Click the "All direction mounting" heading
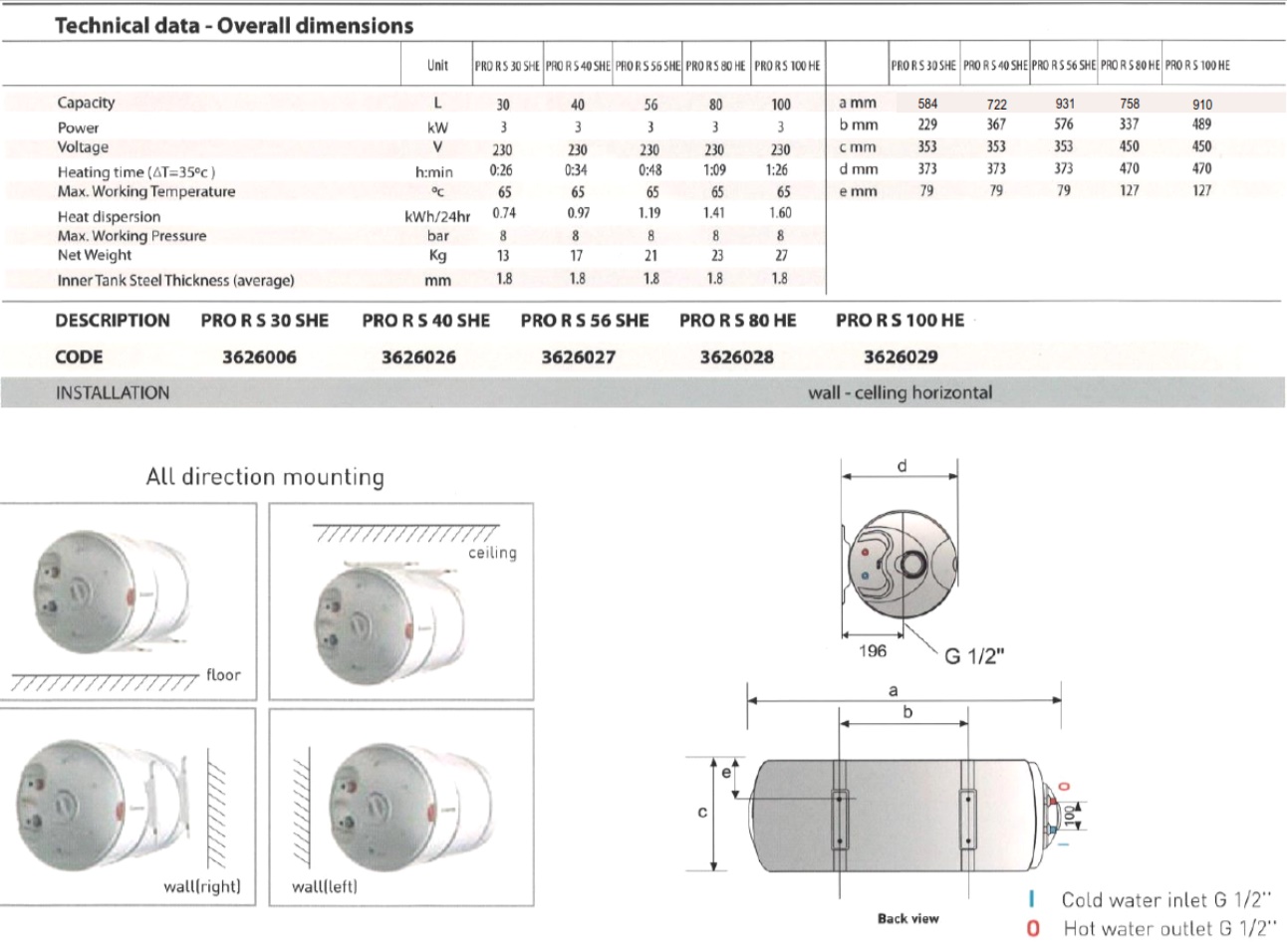Screen dimensions: 1287x952 pyautogui.click(x=265, y=477)
